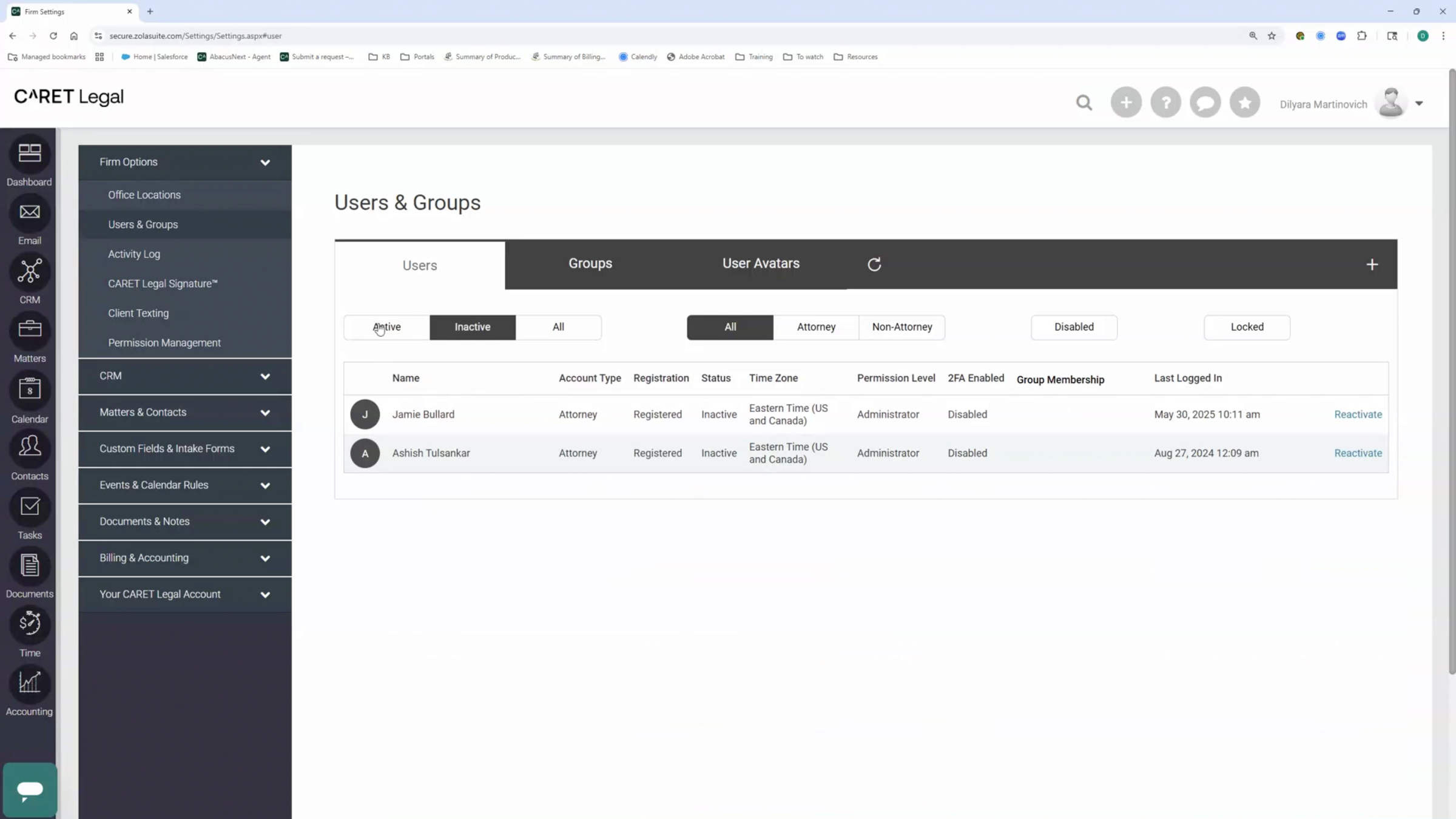This screenshot has height=819, width=1456.
Task: Sort by Name column header
Action: [405, 378]
